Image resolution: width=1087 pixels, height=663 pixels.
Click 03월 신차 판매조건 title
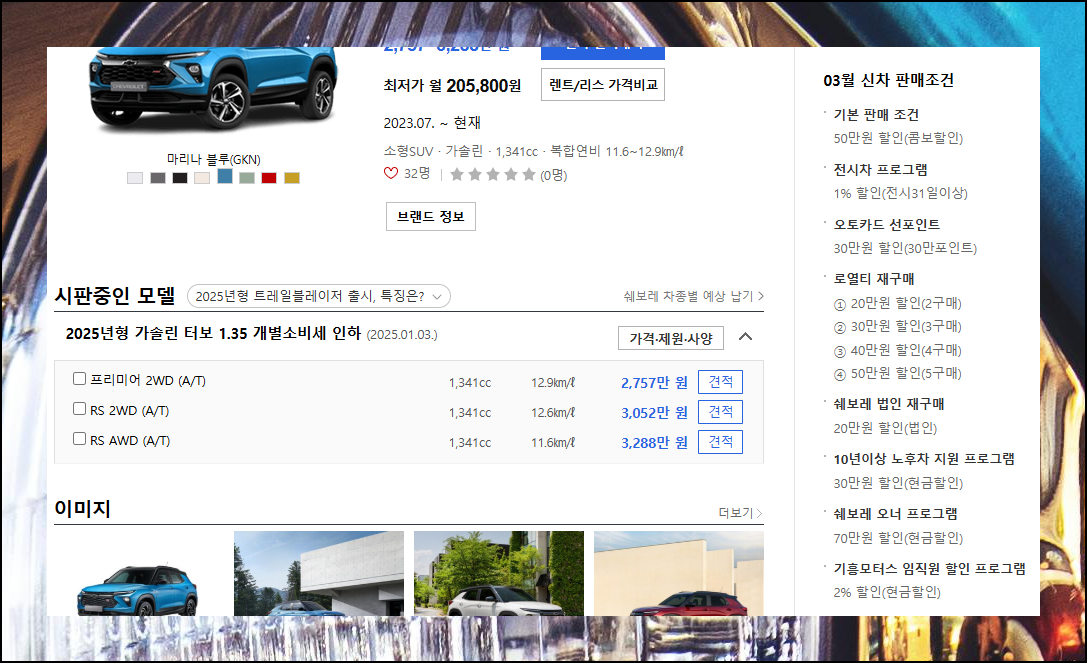point(889,80)
